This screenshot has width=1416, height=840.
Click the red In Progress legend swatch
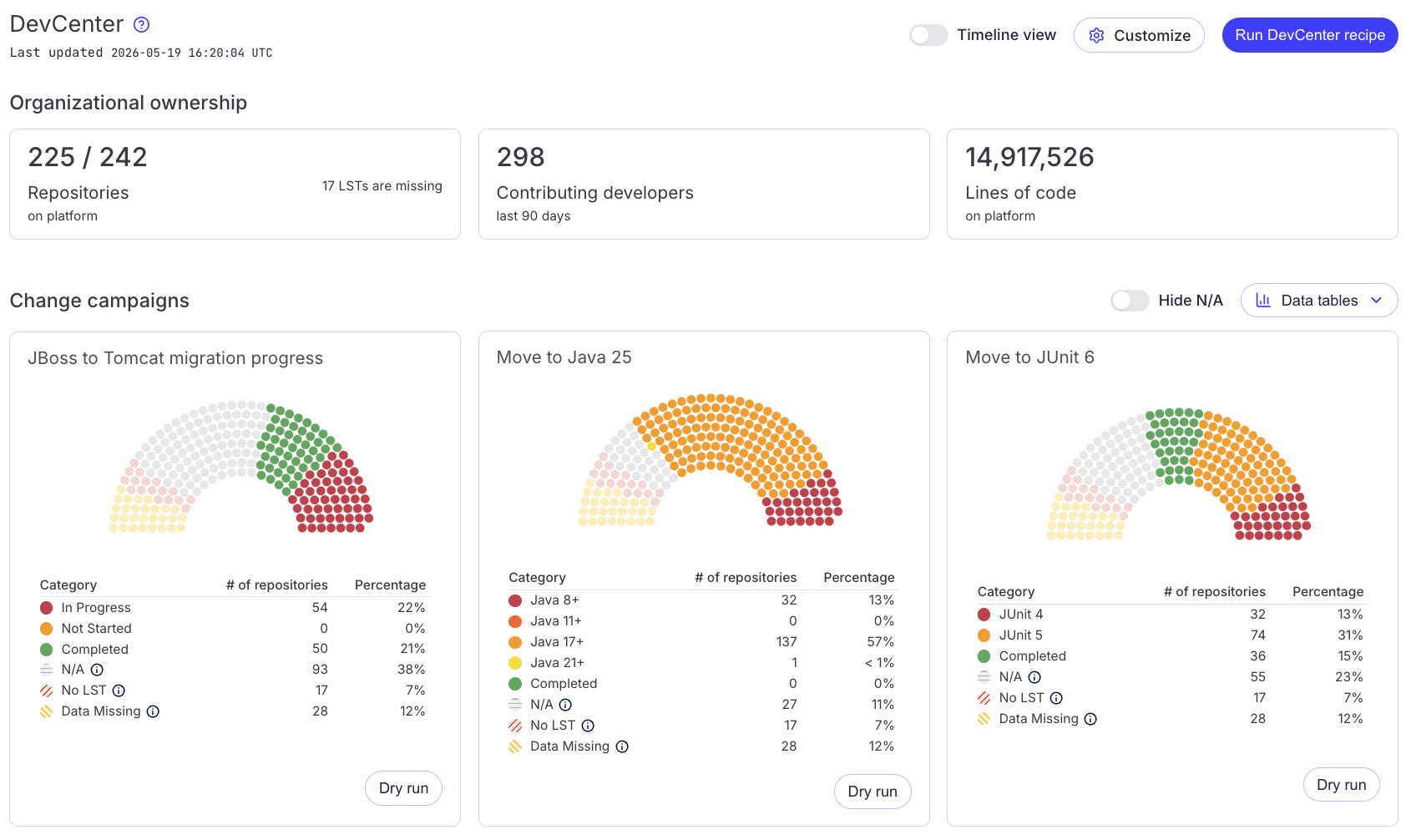pyautogui.click(x=47, y=608)
